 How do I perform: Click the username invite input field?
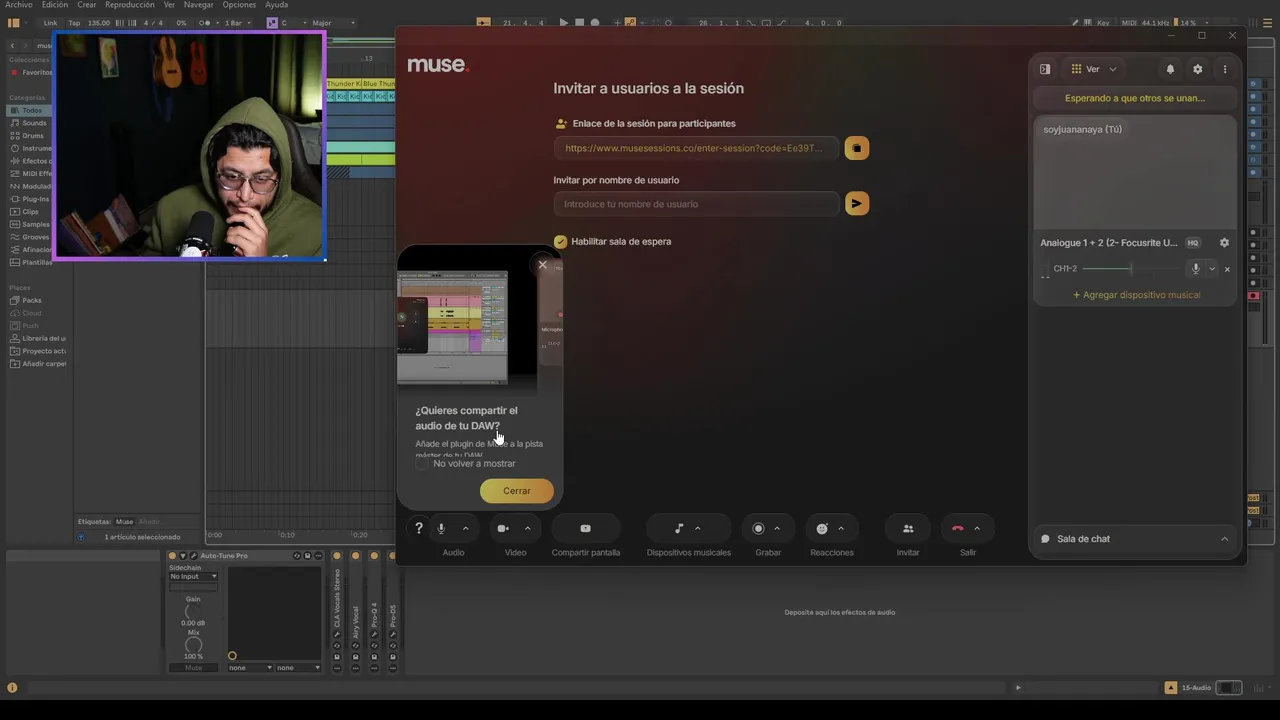(696, 204)
